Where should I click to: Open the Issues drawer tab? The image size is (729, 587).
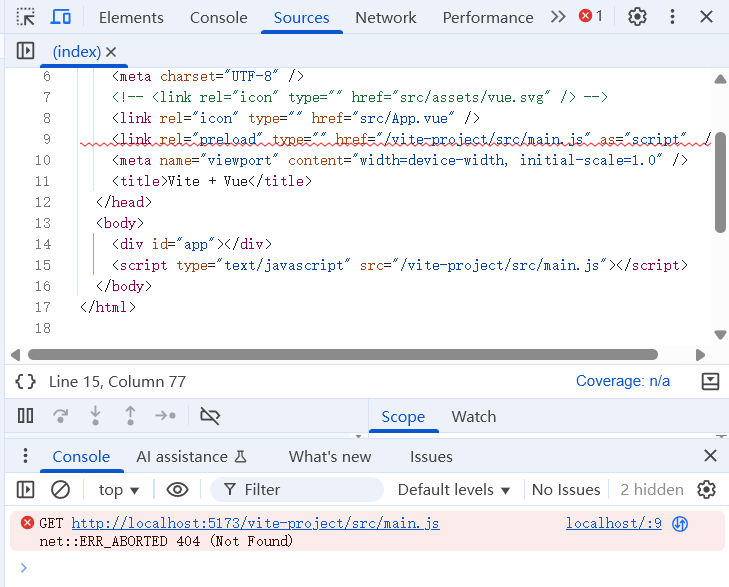click(x=431, y=457)
